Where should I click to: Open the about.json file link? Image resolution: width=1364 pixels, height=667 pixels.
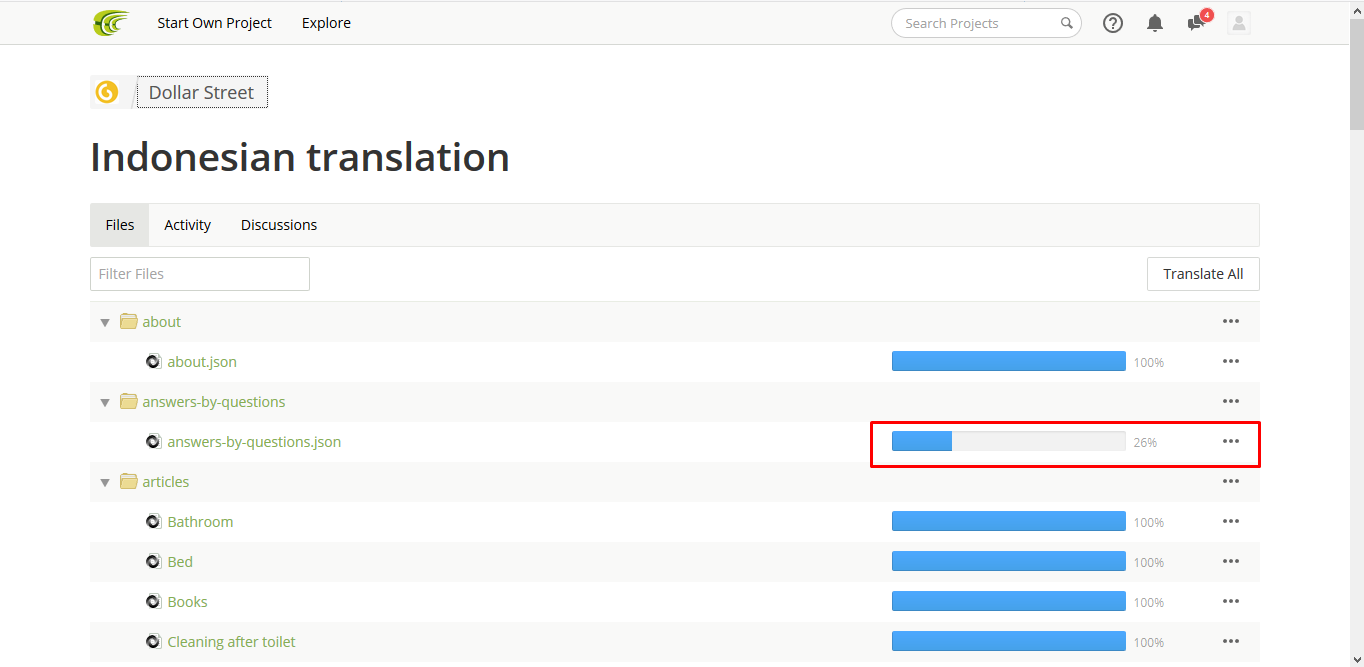coord(202,362)
